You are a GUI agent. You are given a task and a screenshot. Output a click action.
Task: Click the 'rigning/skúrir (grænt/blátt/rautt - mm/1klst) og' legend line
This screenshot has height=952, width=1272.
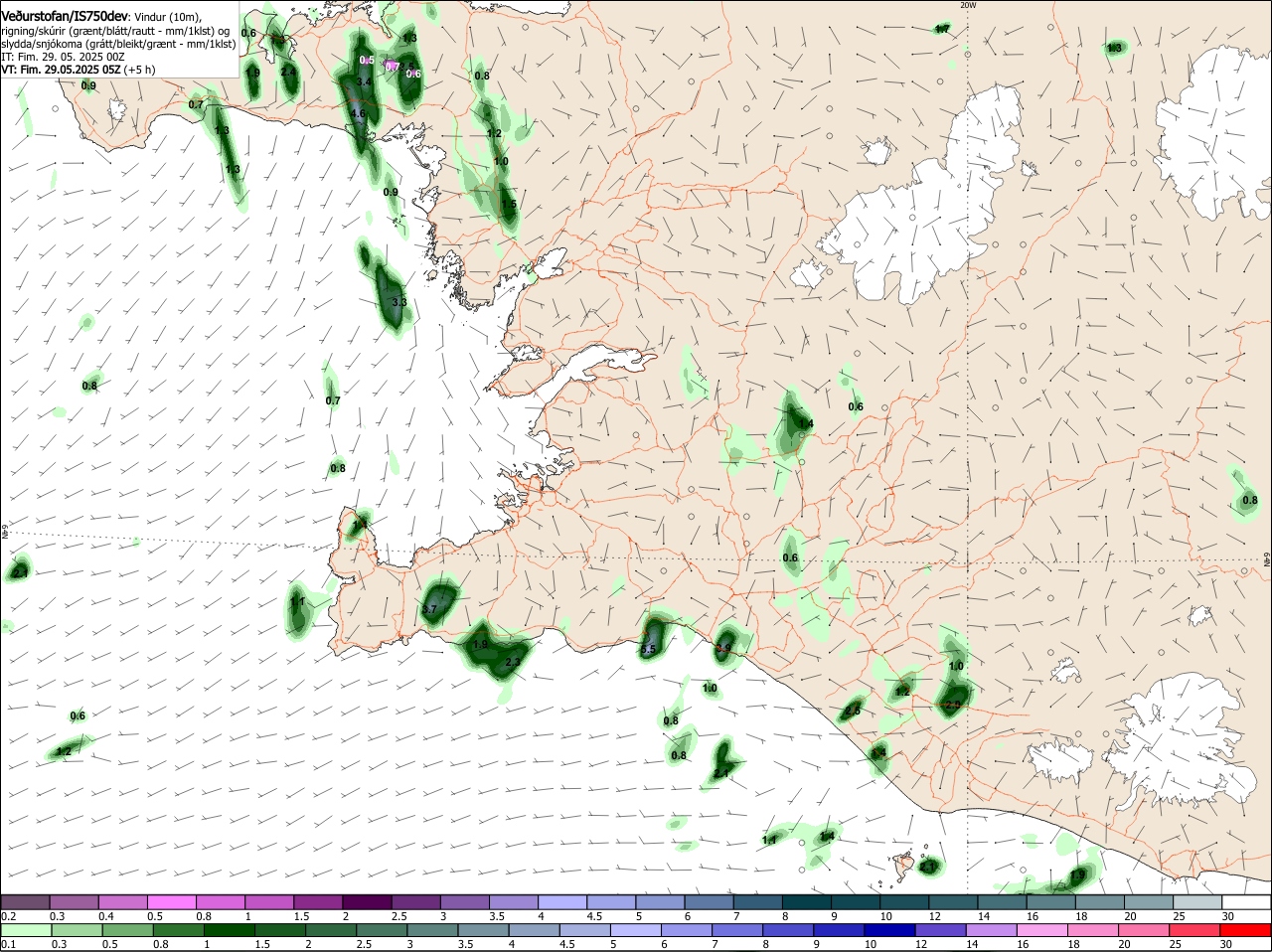click(x=115, y=31)
